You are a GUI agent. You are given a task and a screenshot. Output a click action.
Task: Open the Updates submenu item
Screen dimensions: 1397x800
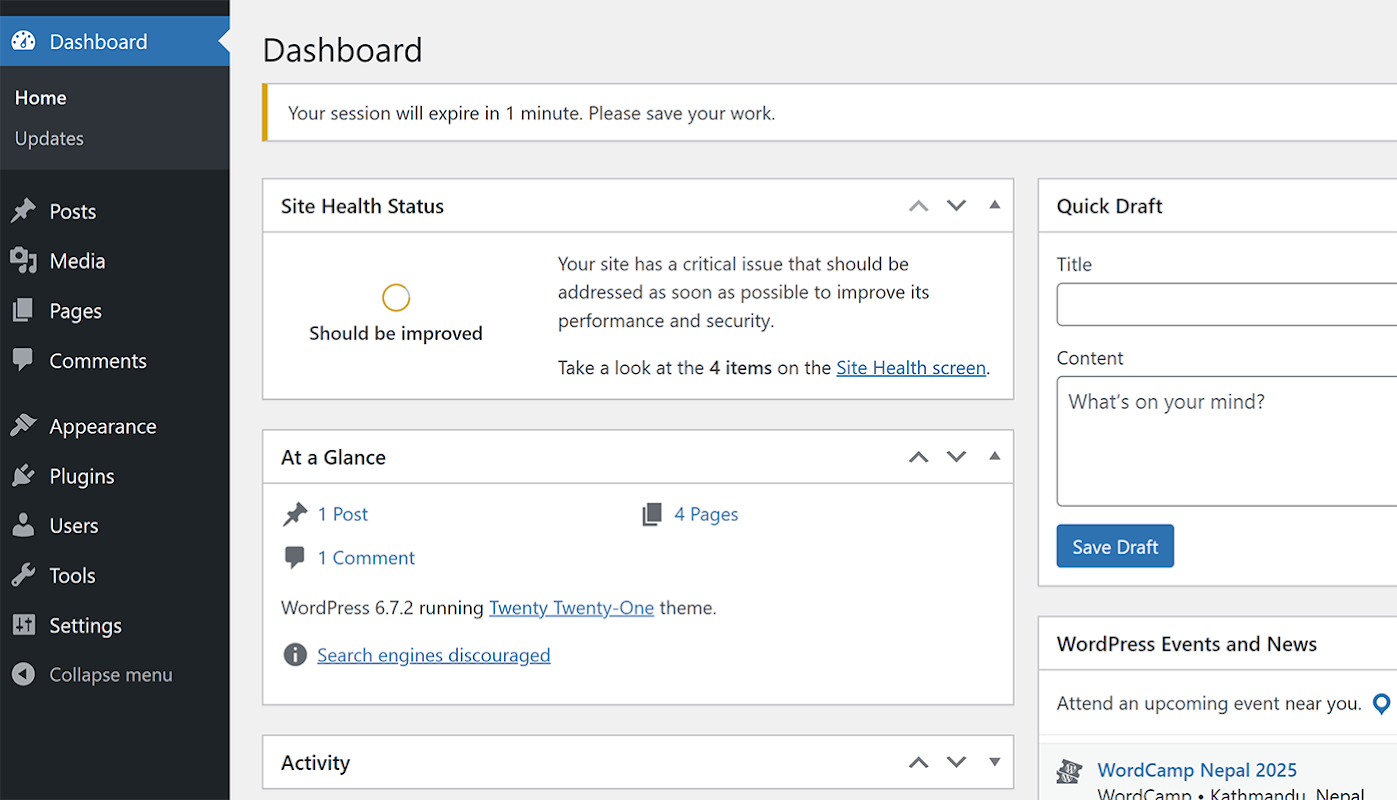tap(49, 139)
